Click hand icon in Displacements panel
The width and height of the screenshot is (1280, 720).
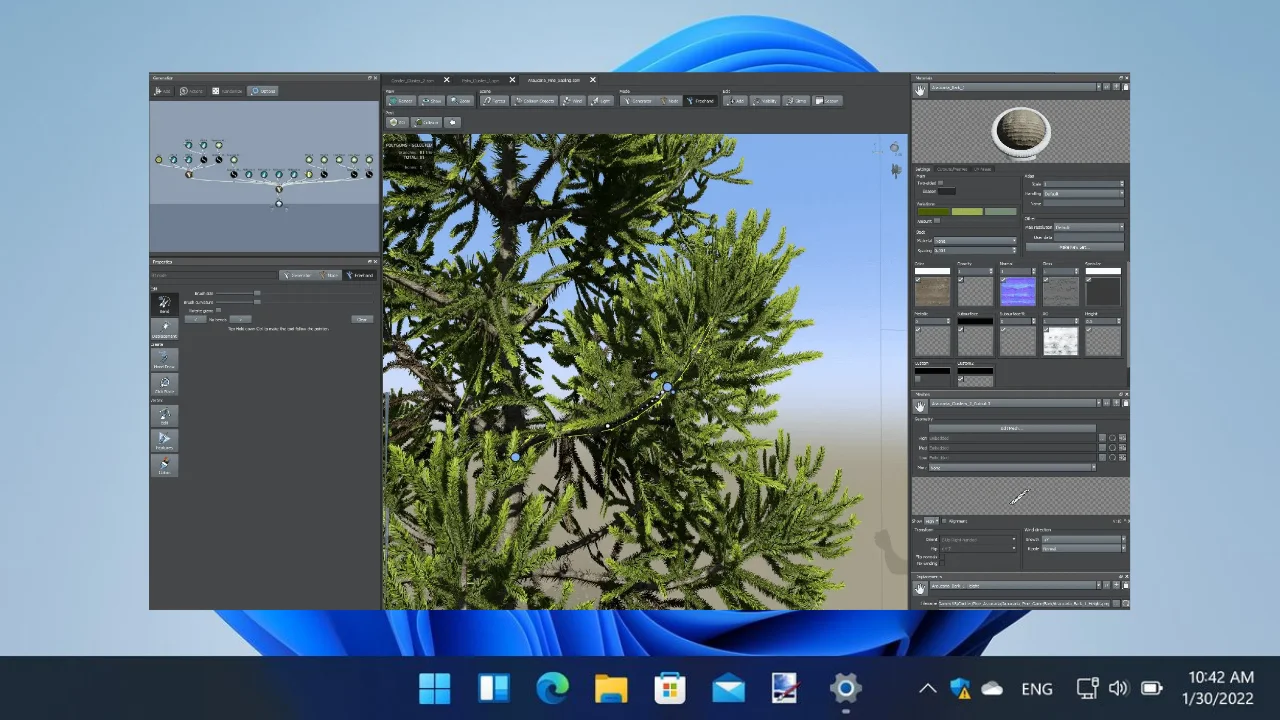pos(920,589)
